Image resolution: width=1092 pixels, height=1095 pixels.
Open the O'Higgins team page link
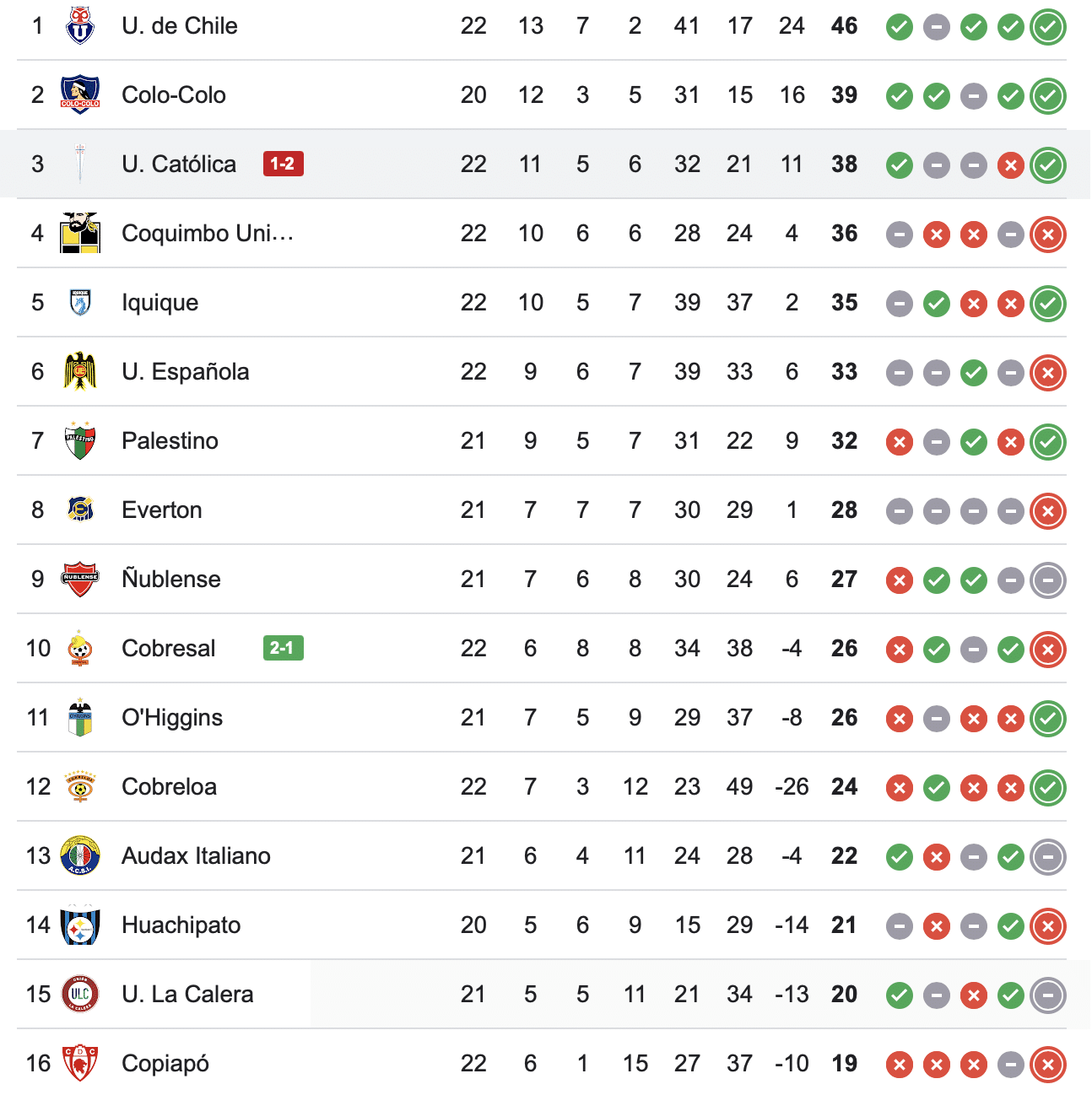point(172,717)
